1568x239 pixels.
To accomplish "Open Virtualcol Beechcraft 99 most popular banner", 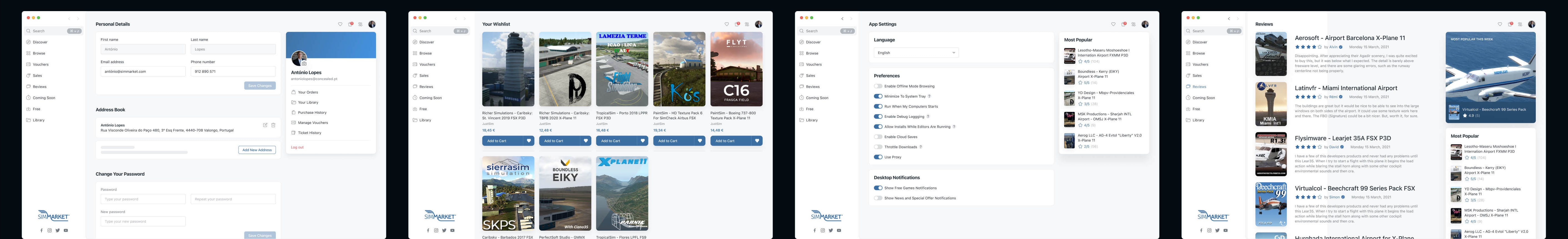I will [x=1491, y=78].
